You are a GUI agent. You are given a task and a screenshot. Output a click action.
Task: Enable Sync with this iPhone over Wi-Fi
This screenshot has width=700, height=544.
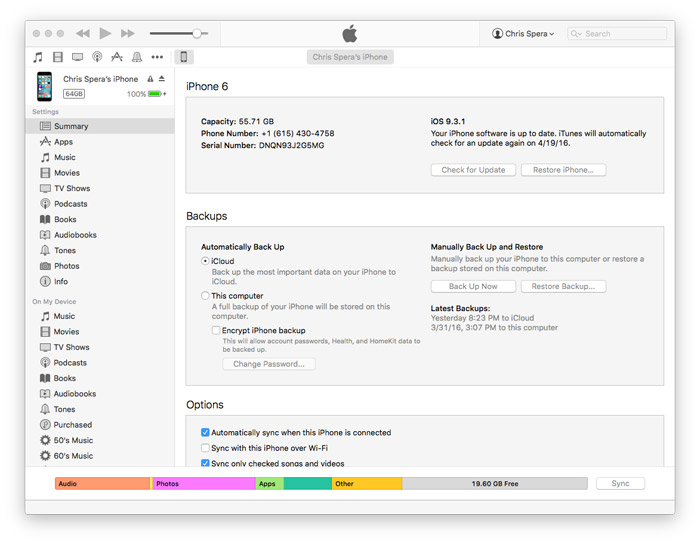(x=205, y=448)
